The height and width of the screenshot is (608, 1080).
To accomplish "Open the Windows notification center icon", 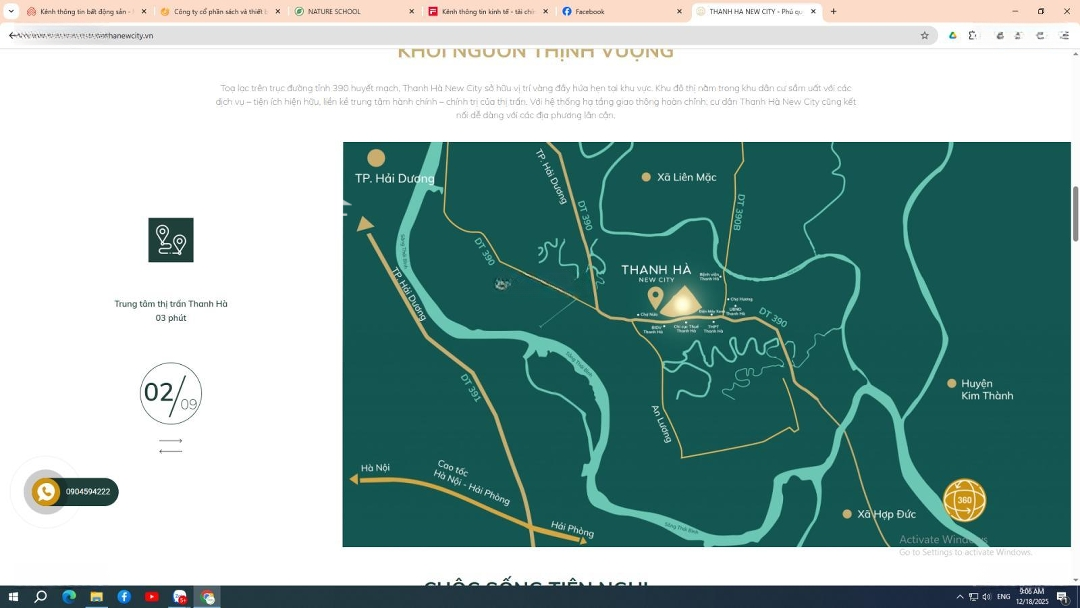I will point(1062,597).
